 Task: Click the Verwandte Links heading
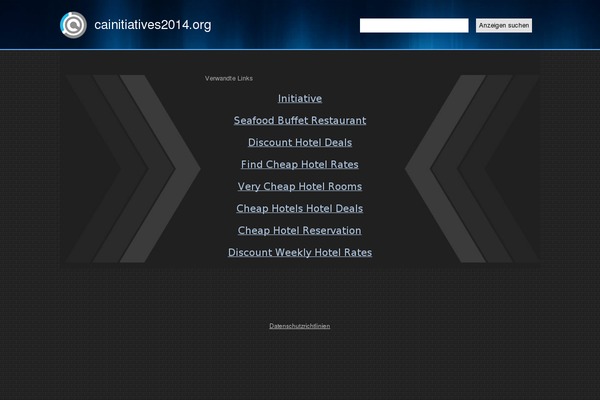229,78
